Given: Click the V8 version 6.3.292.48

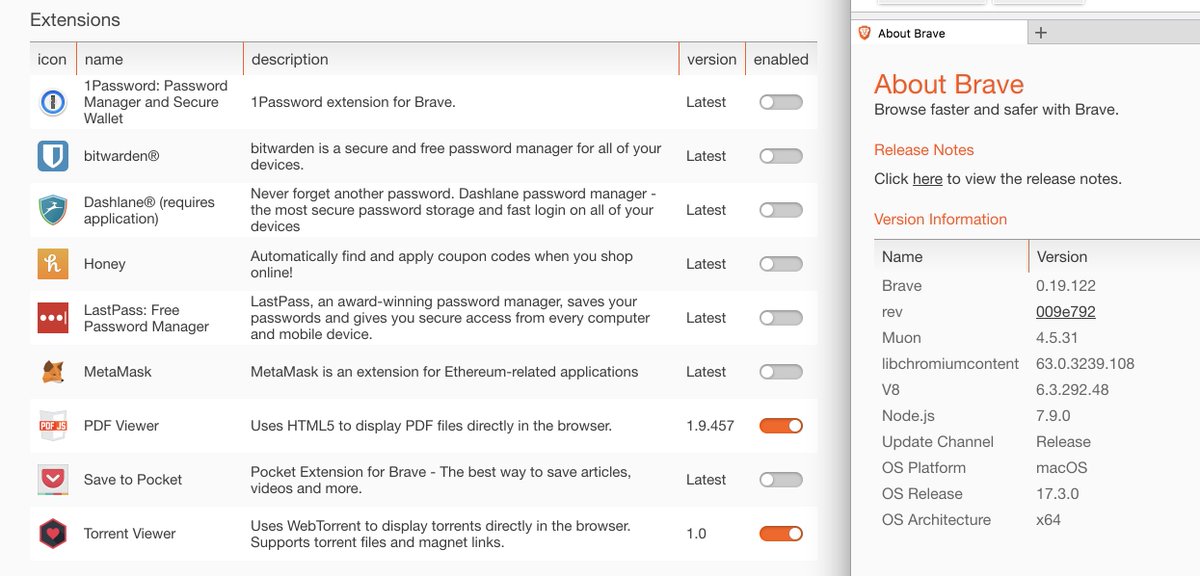Looking at the screenshot, I should pyautogui.click(x=1072, y=390).
